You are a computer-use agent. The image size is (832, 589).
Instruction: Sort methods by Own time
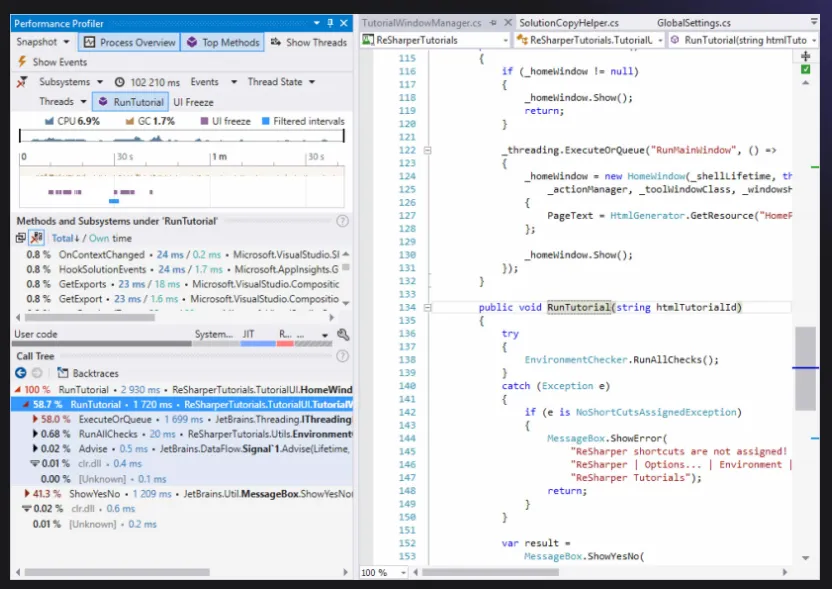click(99, 238)
